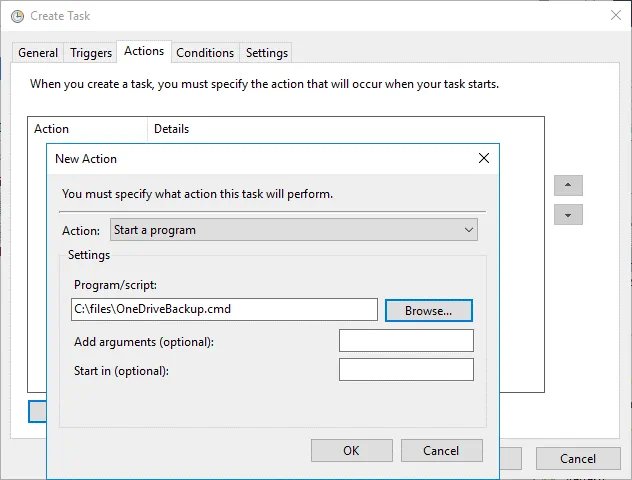Close the New Action dialog
Image resolution: width=632 pixels, height=480 pixels.
484,159
